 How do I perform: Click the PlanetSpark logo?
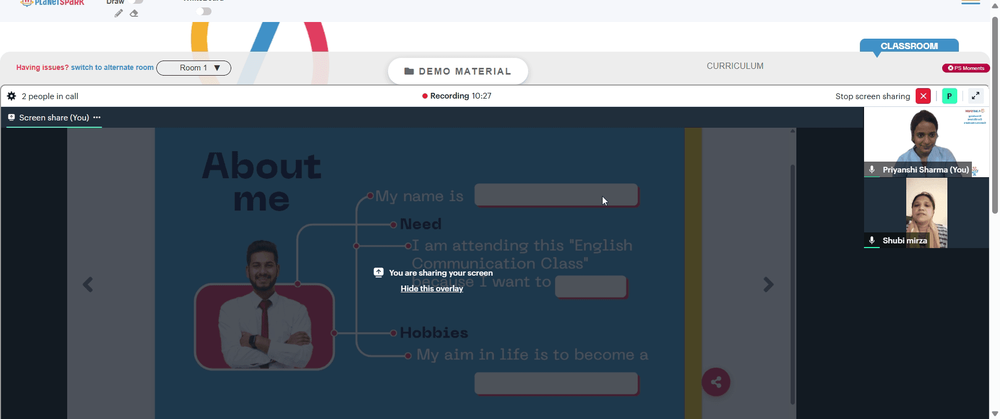[52, 3]
